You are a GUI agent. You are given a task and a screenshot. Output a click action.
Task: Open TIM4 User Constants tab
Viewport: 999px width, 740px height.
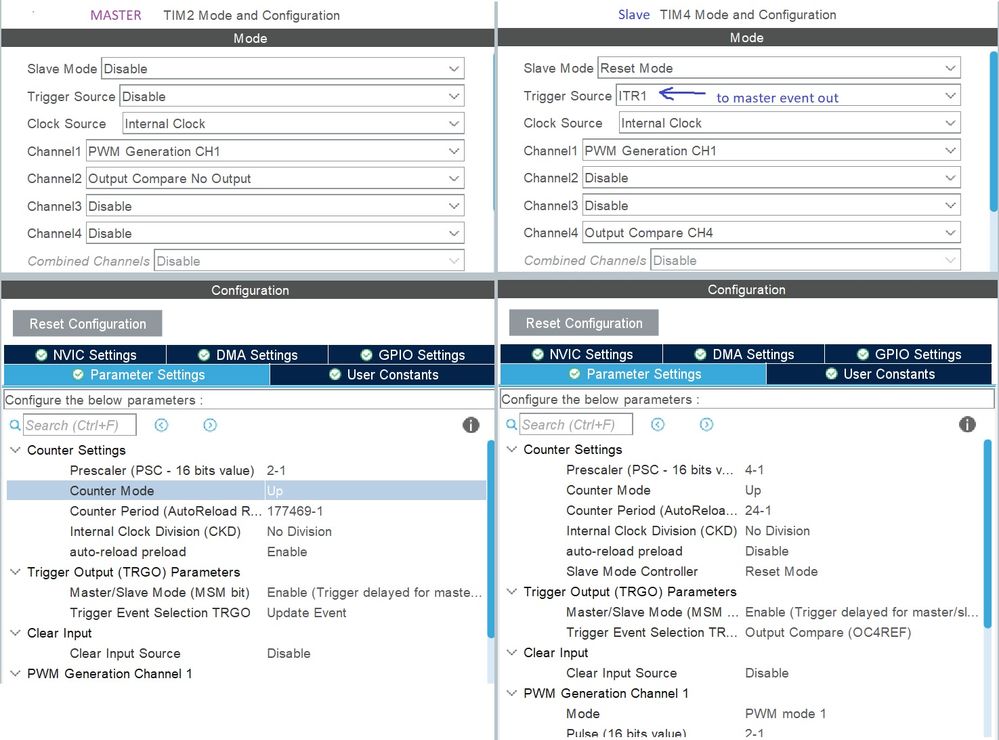point(879,374)
